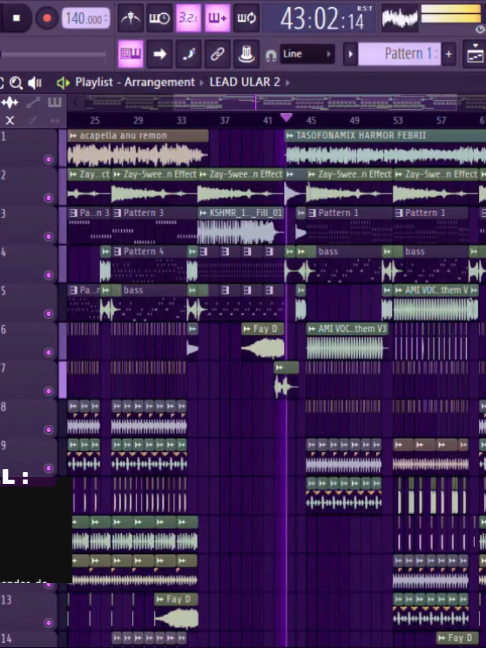This screenshot has width=486, height=648.
Task: Click the metronome icon
Action: click(x=131, y=18)
